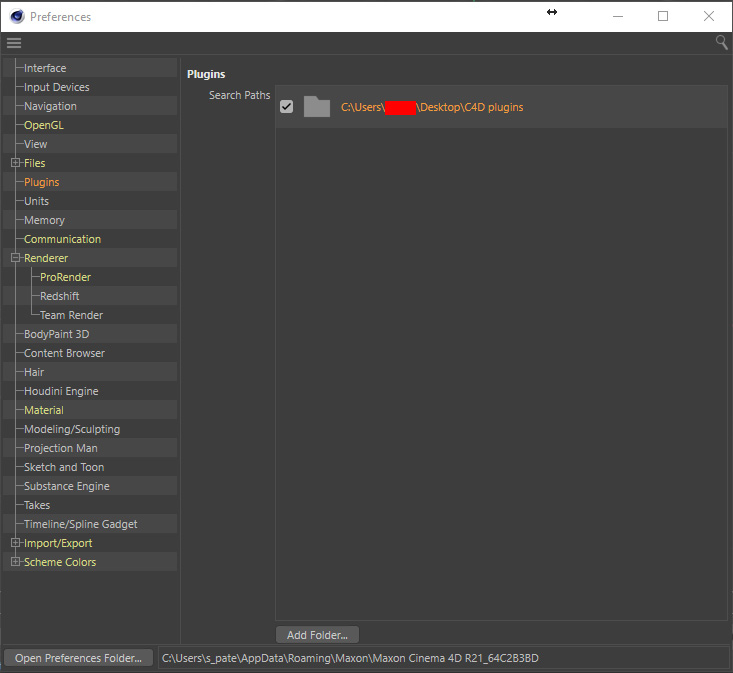The height and width of the screenshot is (673, 733).
Task: Uncheck the C4D plugins path checkbox
Action: coord(287,107)
